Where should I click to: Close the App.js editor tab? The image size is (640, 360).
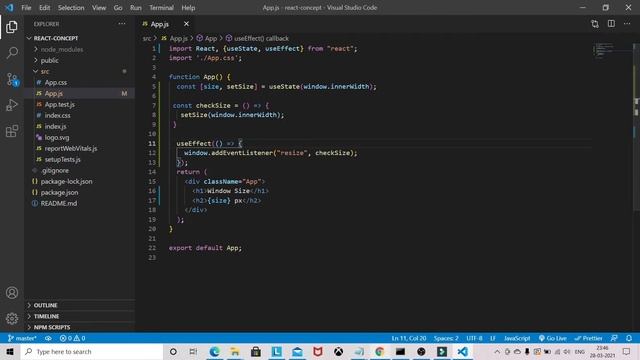(x=186, y=24)
